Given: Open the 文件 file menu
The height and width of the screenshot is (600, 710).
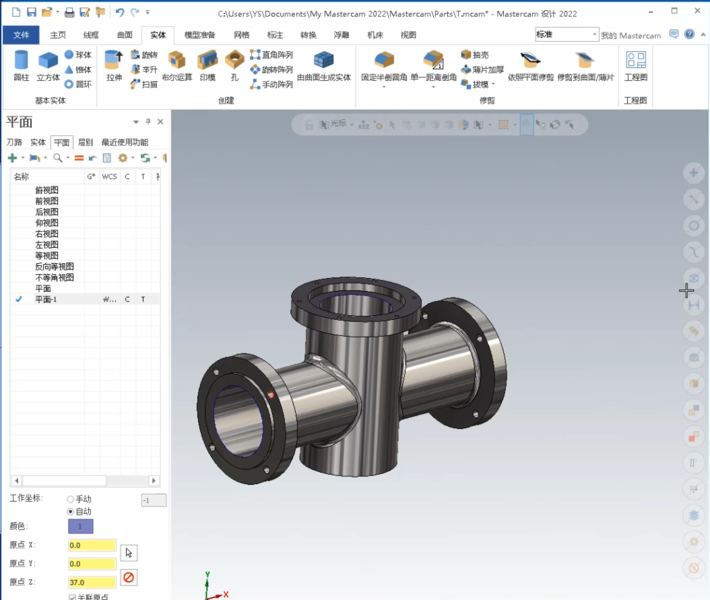Looking at the screenshot, I should click(21, 35).
